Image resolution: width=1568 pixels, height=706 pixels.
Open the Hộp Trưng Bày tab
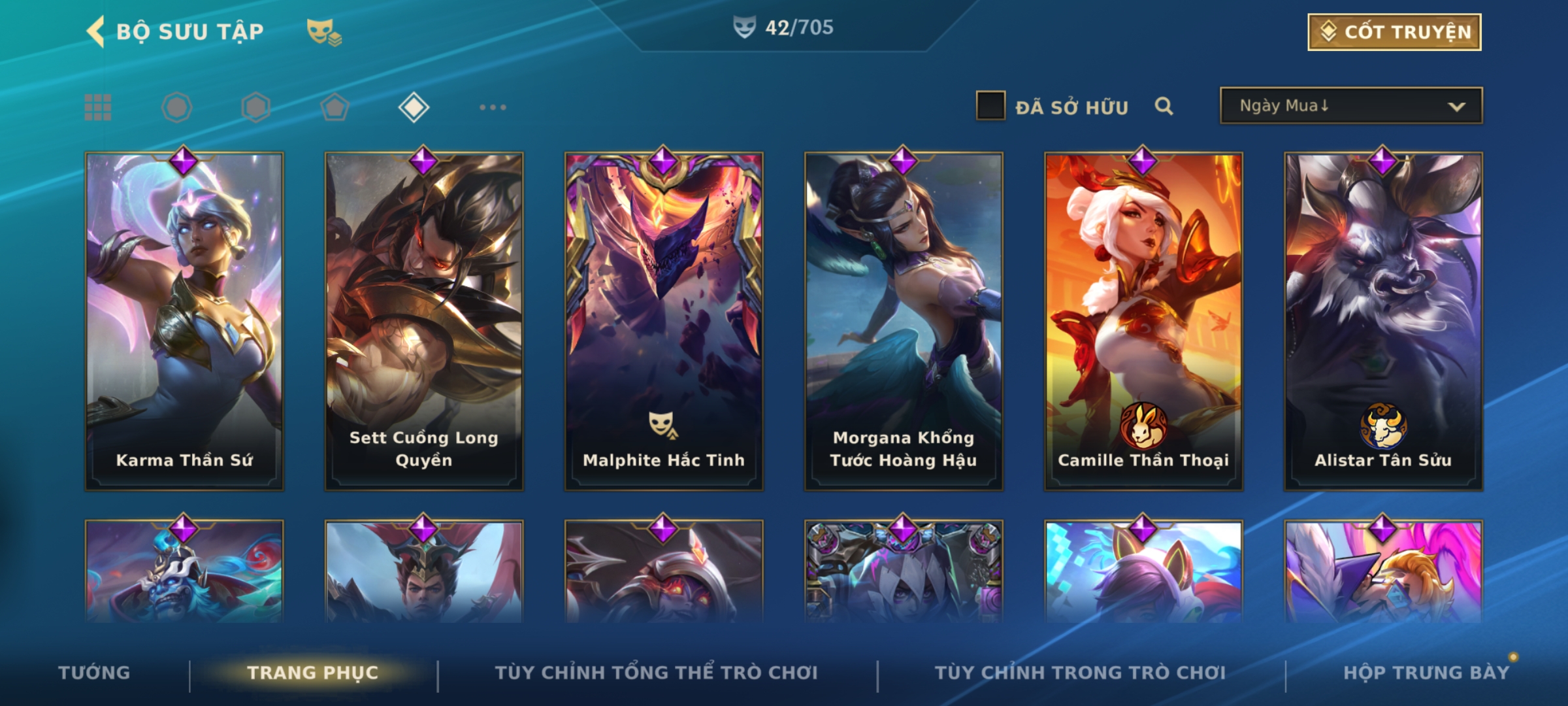[x=1426, y=673]
